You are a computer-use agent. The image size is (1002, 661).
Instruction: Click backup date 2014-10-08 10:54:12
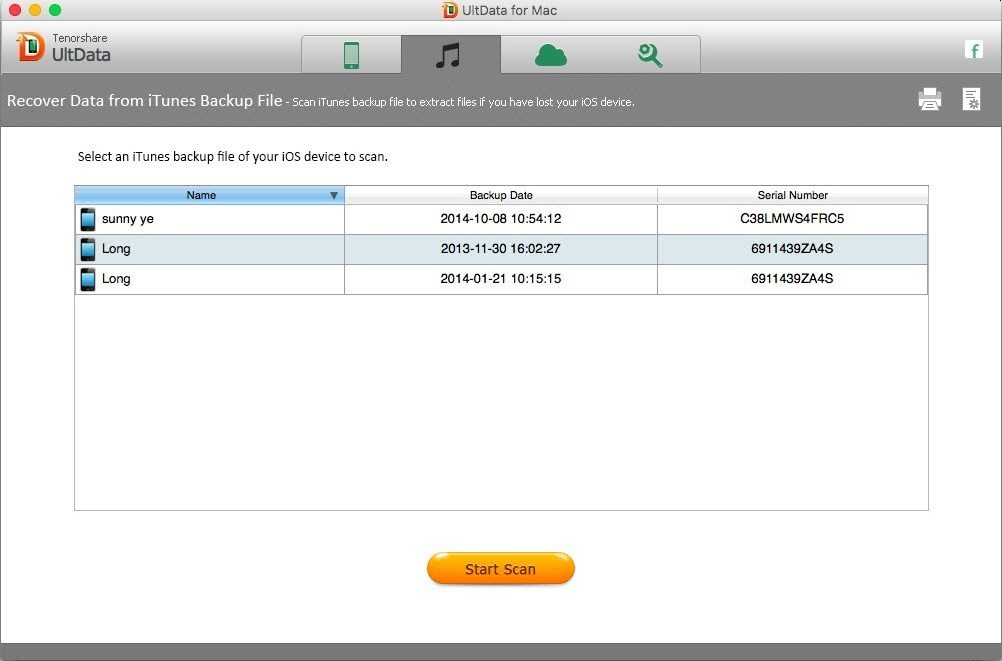tap(501, 219)
